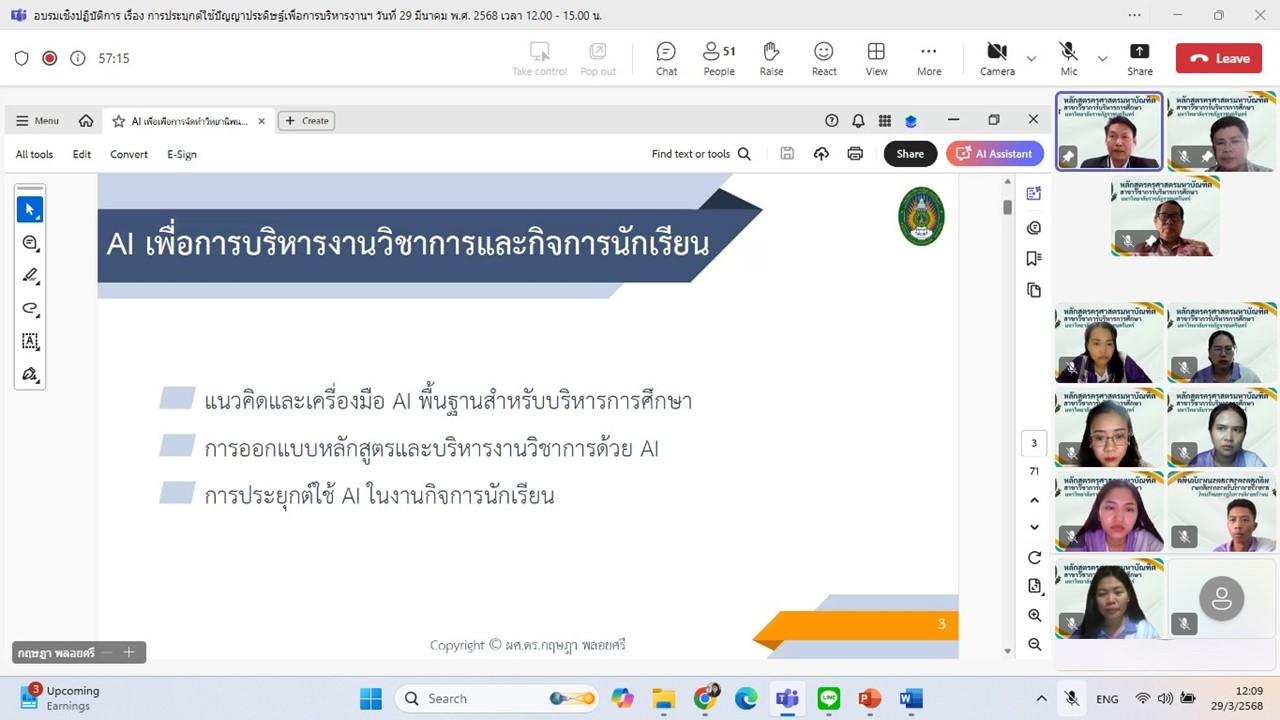The width and height of the screenshot is (1280, 720).
Task: Open Acrobat notifications bell
Action: click(x=858, y=121)
